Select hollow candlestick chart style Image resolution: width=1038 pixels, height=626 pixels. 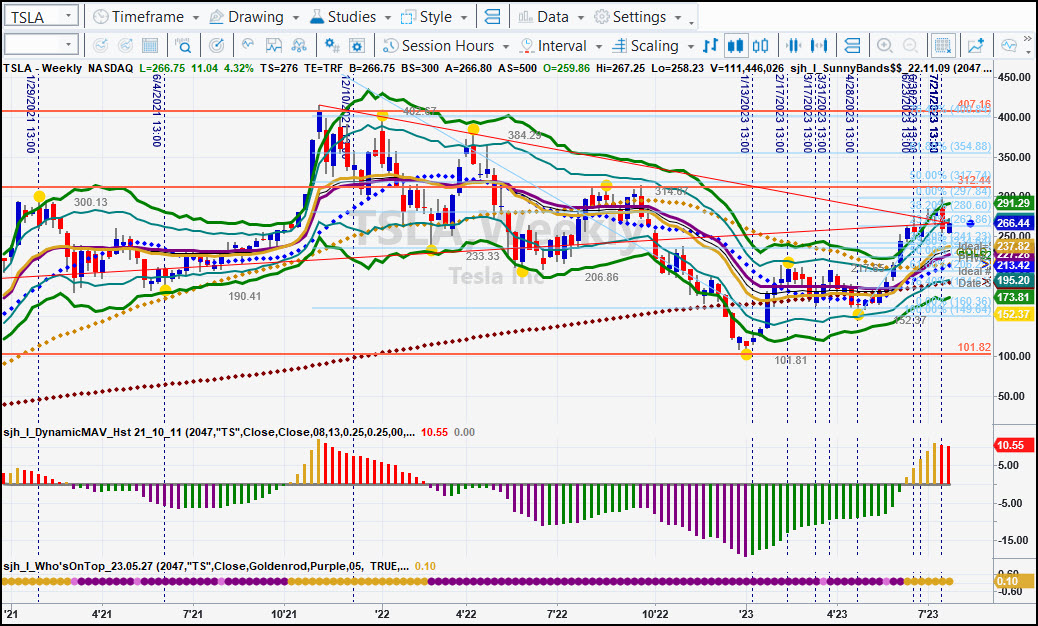pos(761,46)
